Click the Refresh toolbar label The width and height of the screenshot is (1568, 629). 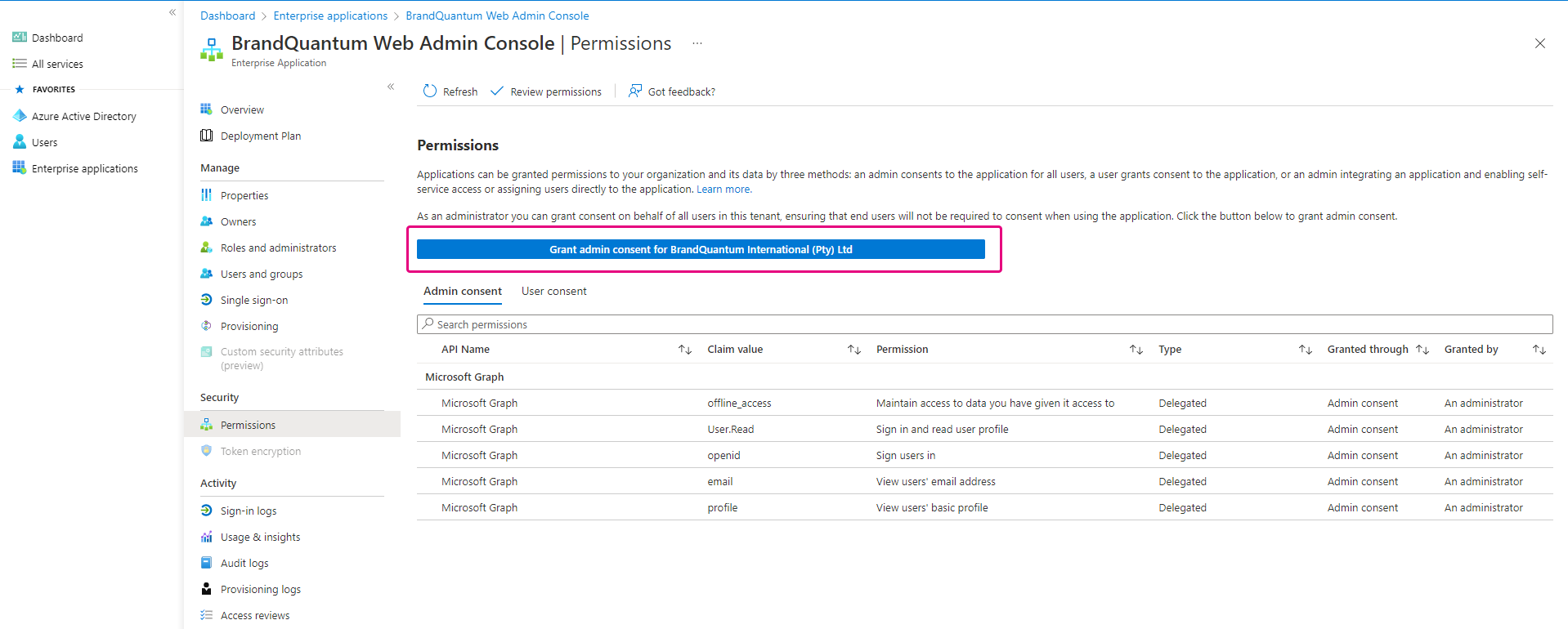click(x=460, y=91)
